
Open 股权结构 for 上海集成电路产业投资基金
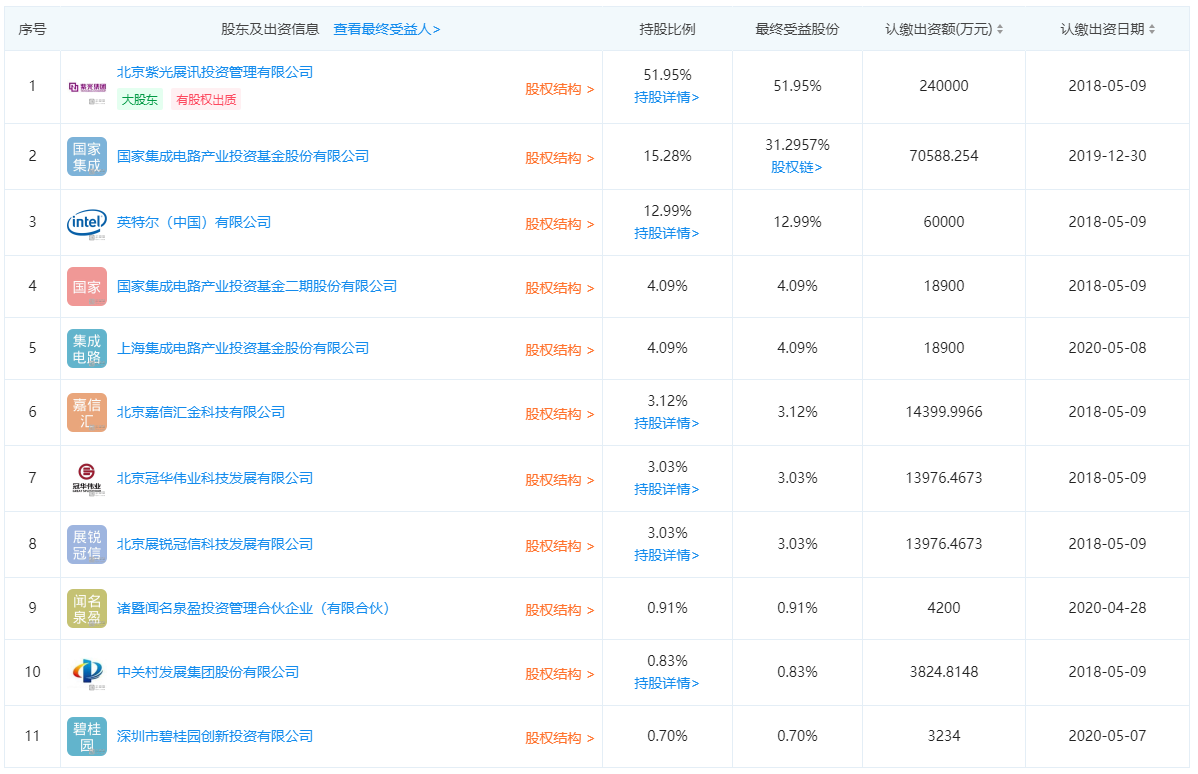[559, 350]
